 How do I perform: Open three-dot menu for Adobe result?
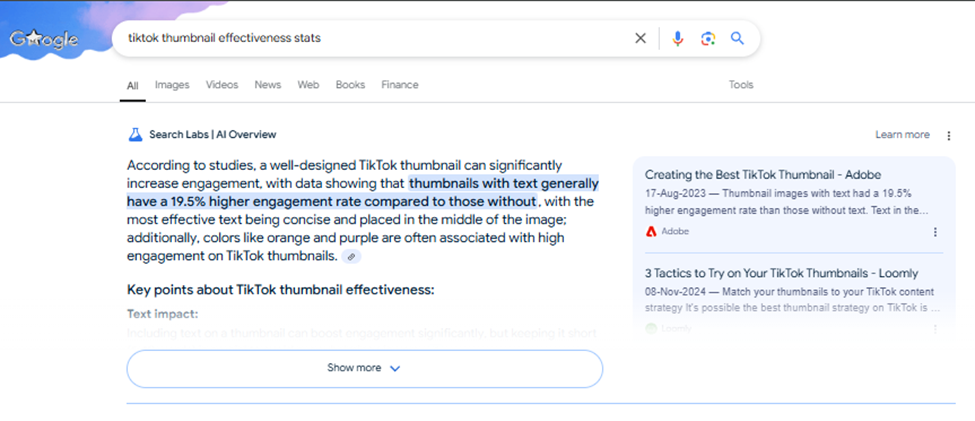pos(936,232)
